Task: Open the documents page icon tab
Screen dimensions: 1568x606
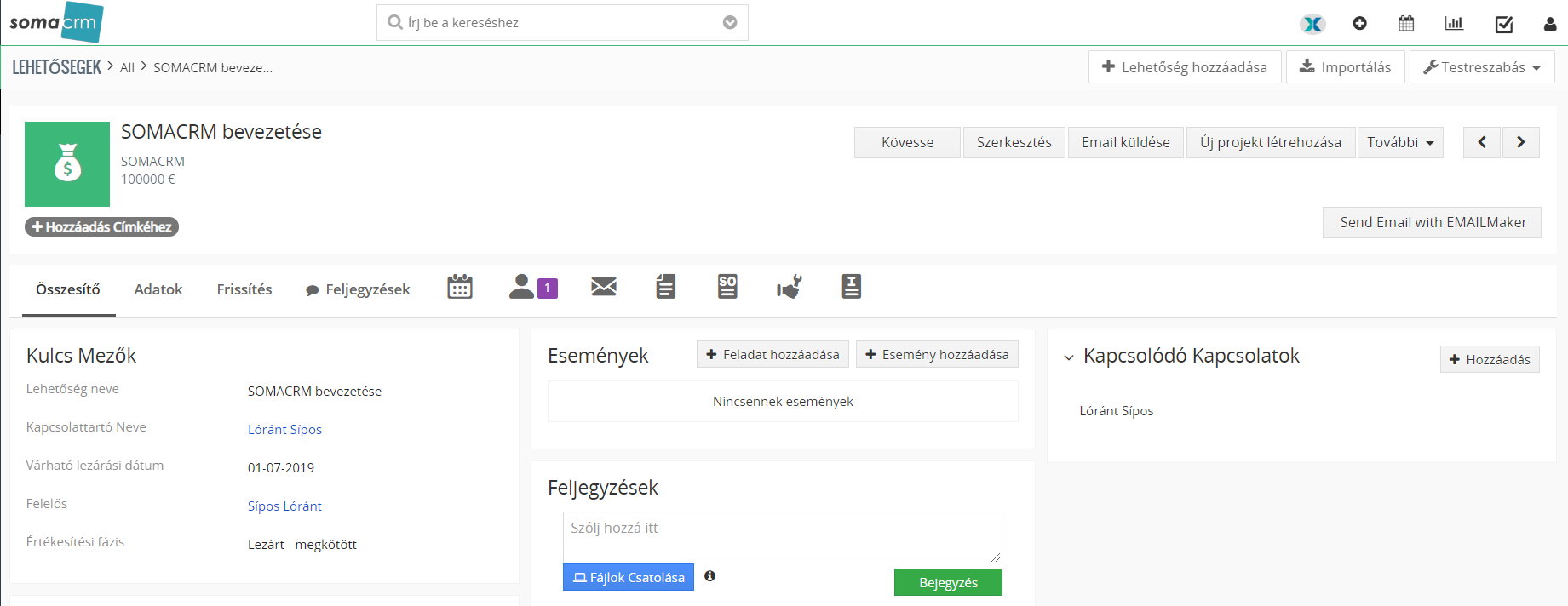Action: (666, 287)
